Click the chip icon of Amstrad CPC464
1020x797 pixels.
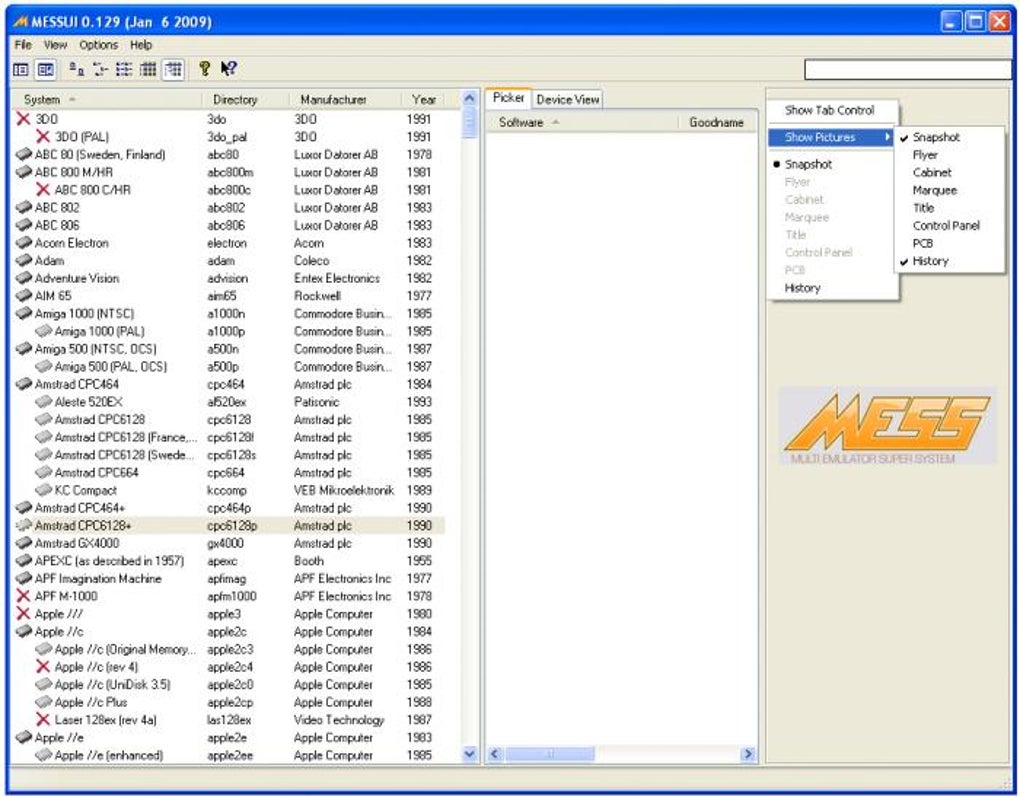pyautogui.click(x=23, y=384)
